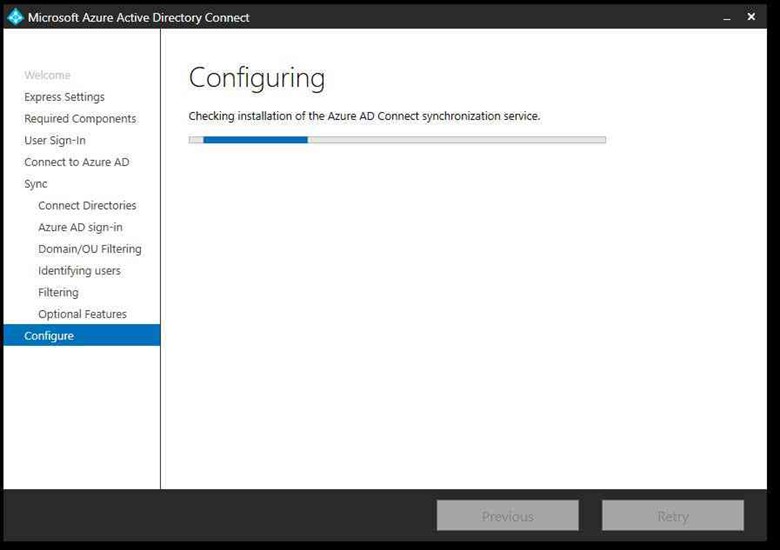This screenshot has height=550, width=780.
Task: Select the Filtering sub-step
Action: click(x=58, y=293)
